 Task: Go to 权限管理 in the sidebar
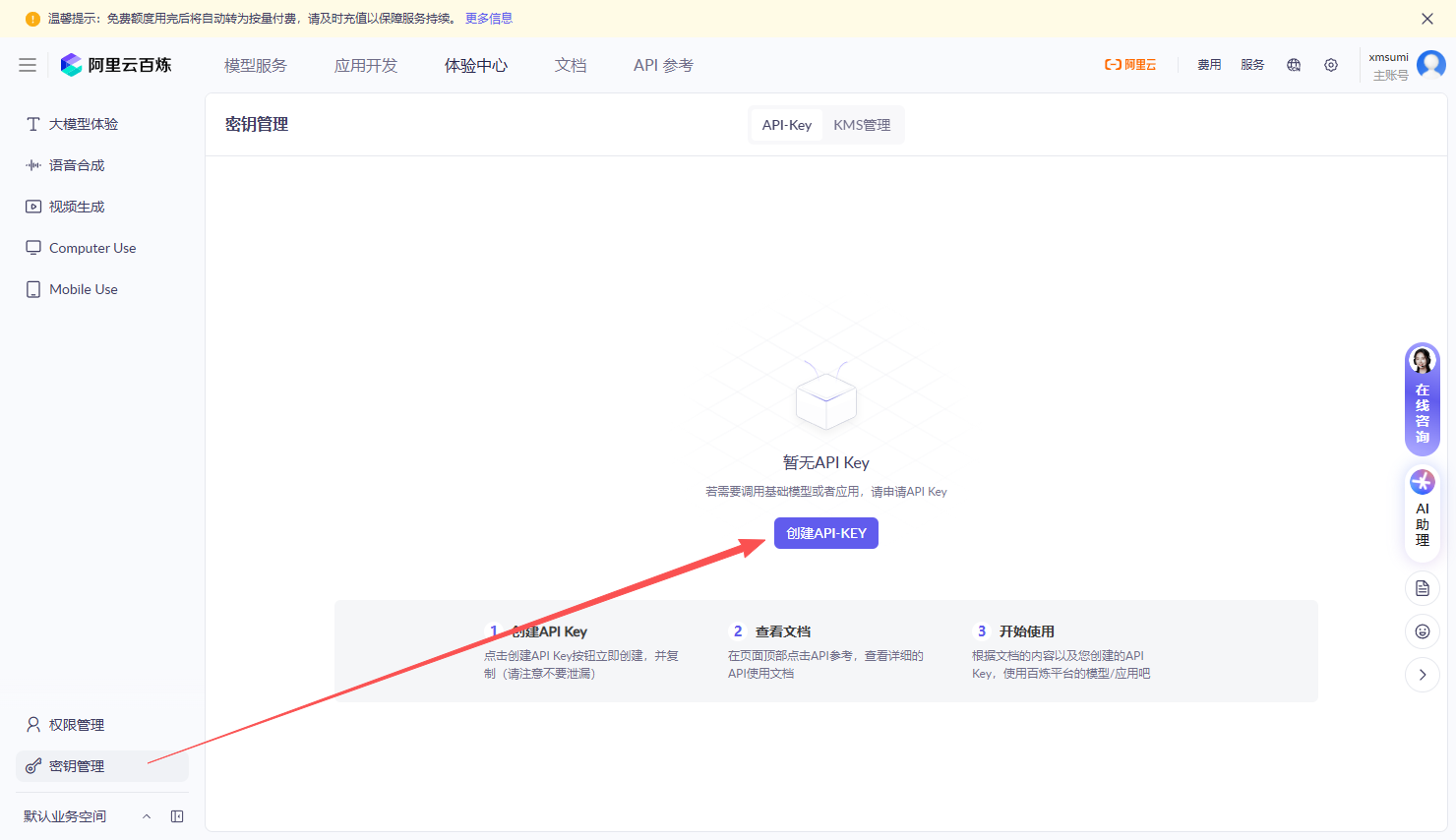point(77,725)
